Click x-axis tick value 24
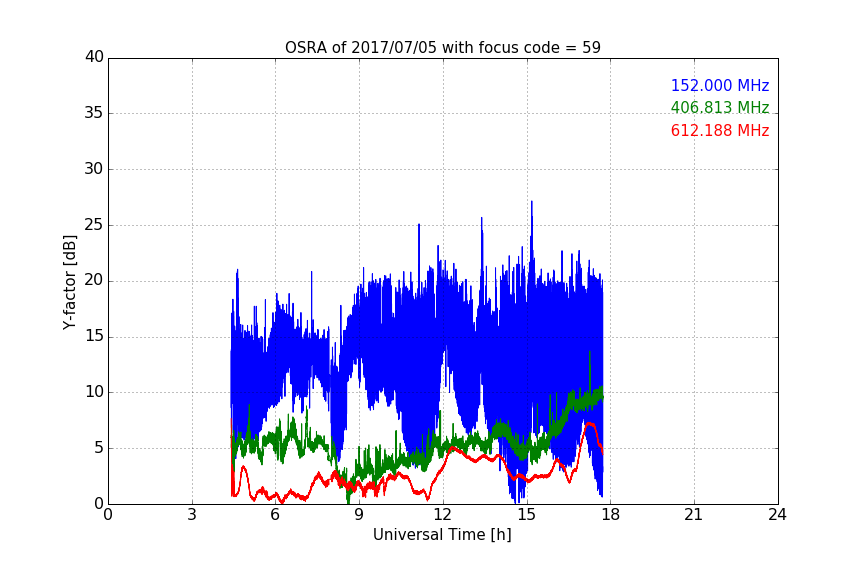The height and width of the screenshot is (576, 864). [x=778, y=515]
